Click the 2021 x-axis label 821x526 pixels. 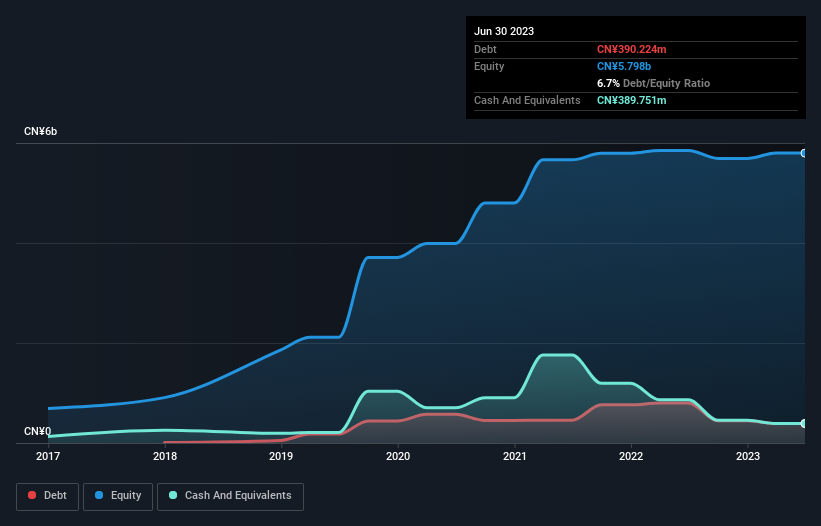[x=515, y=456]
